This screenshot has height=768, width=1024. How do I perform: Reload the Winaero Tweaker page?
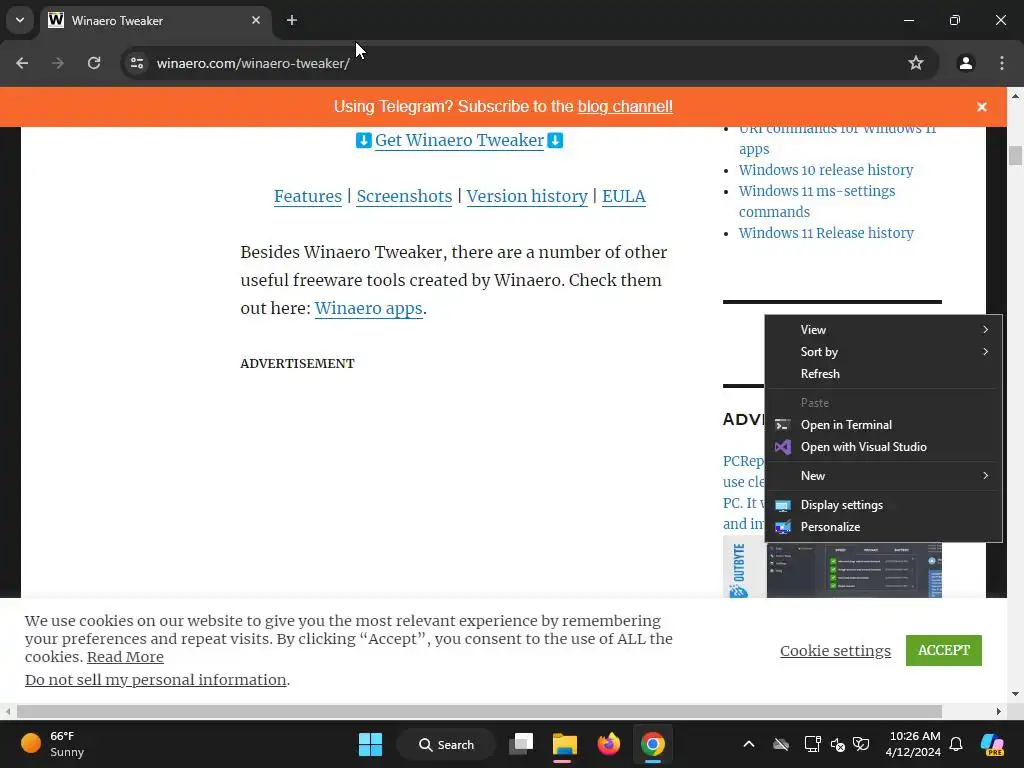[94, 63]
